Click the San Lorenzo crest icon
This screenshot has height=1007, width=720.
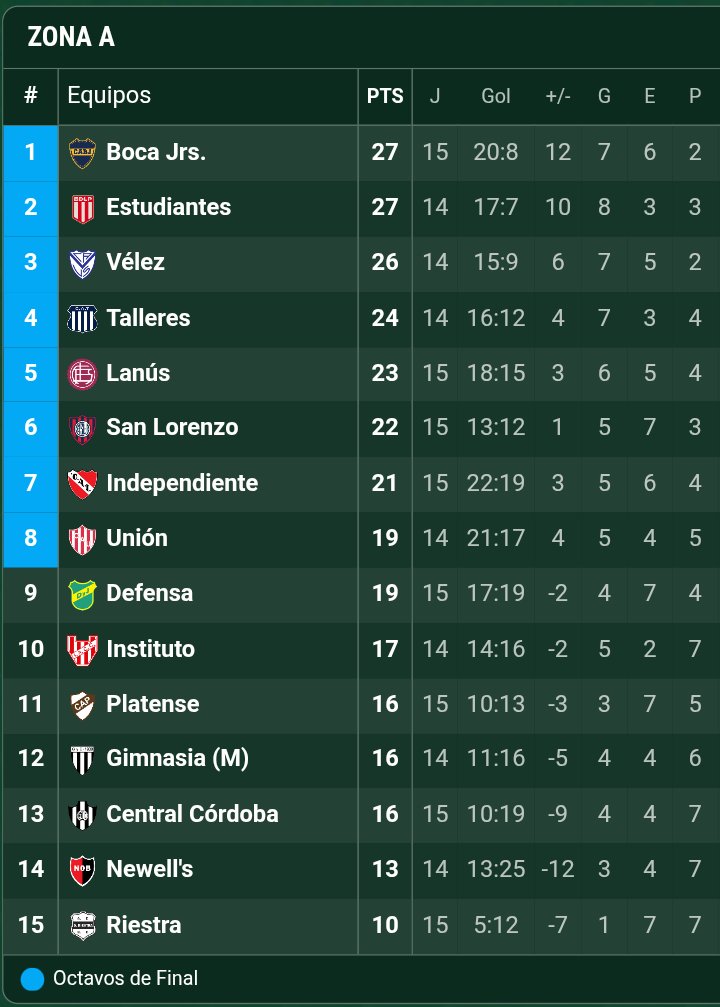tap(81, 429)
